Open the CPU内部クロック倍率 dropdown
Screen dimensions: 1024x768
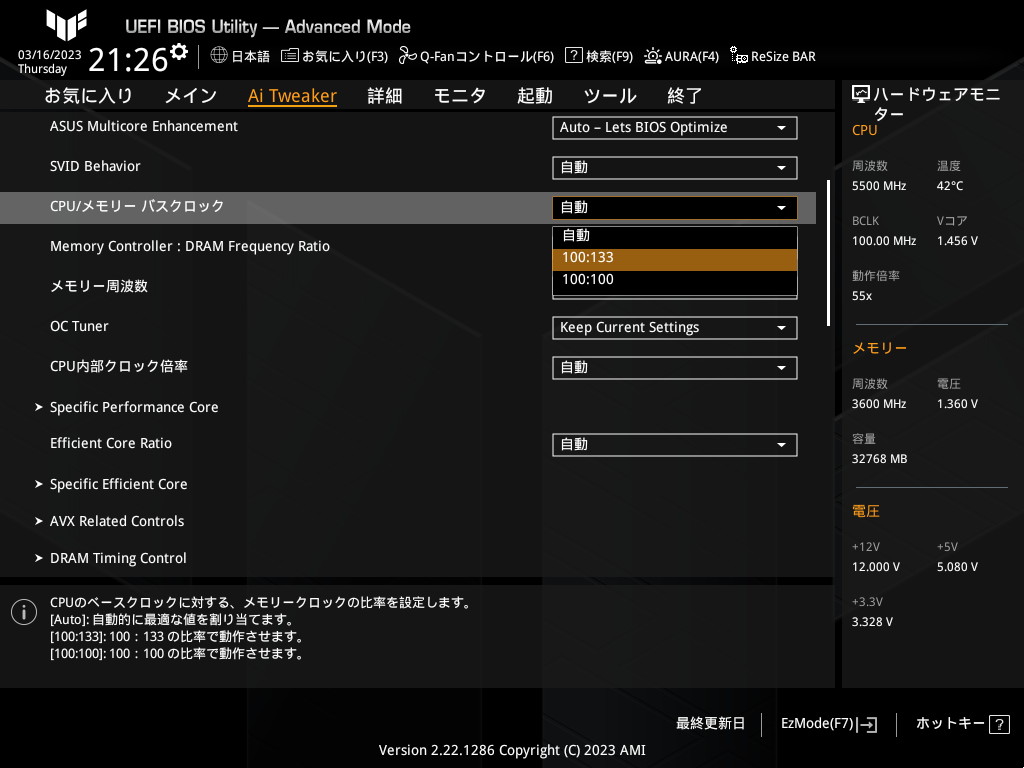click(675, 368)
